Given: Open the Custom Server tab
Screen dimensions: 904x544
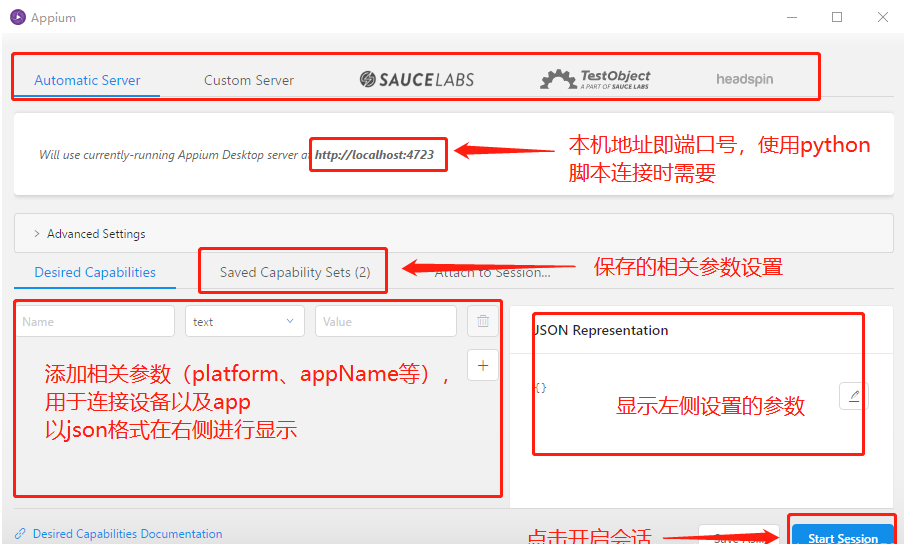Looking at the screenshot, I should coord(249,80).
